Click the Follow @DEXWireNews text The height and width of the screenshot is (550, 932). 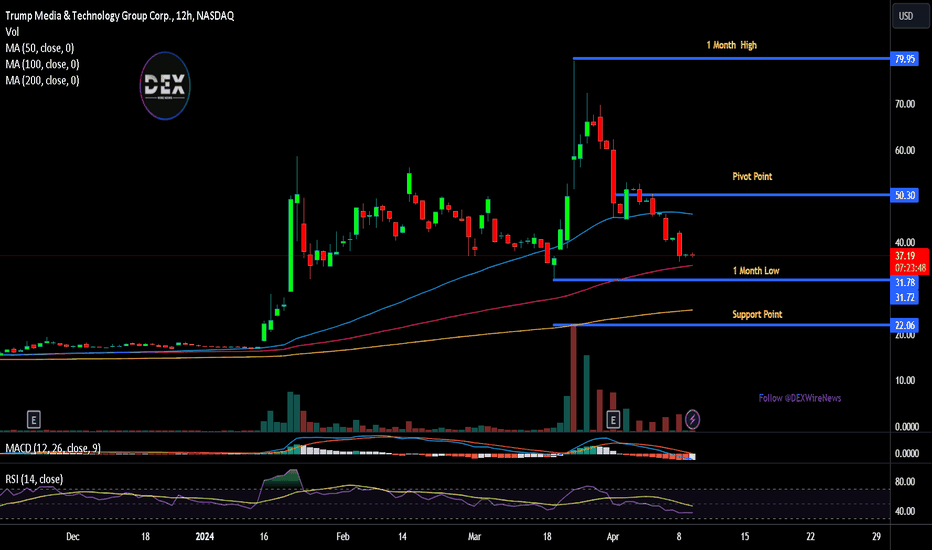[x=799, y=398]
